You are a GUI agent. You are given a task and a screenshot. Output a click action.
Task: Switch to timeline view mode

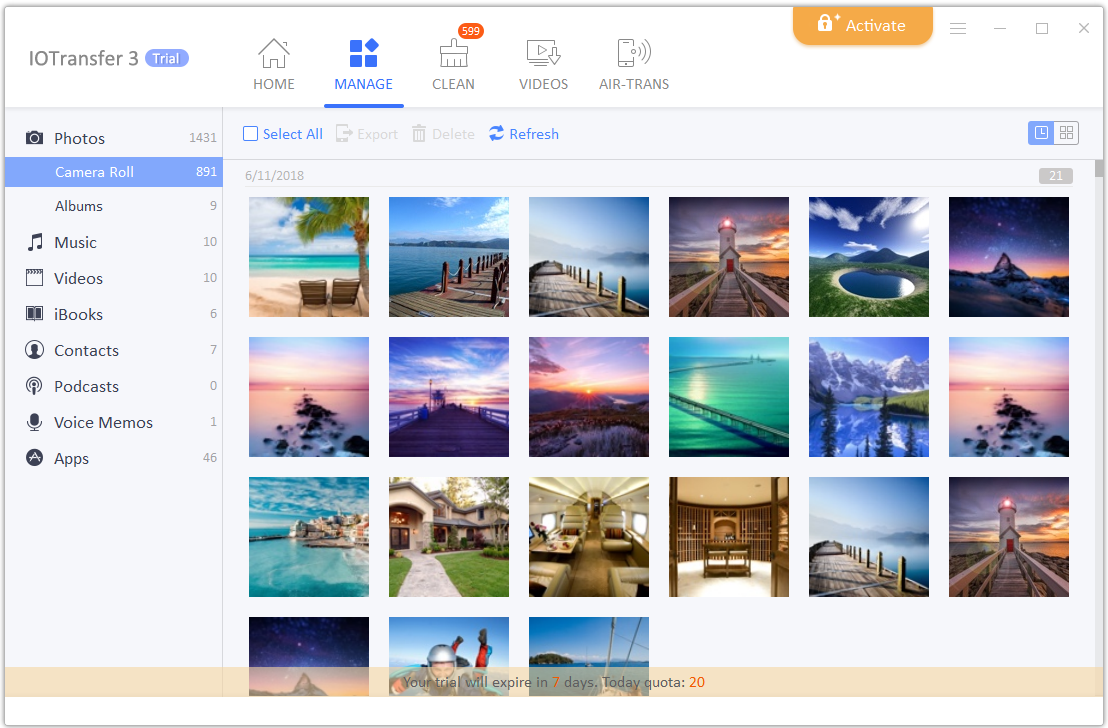coord(1041,133)
